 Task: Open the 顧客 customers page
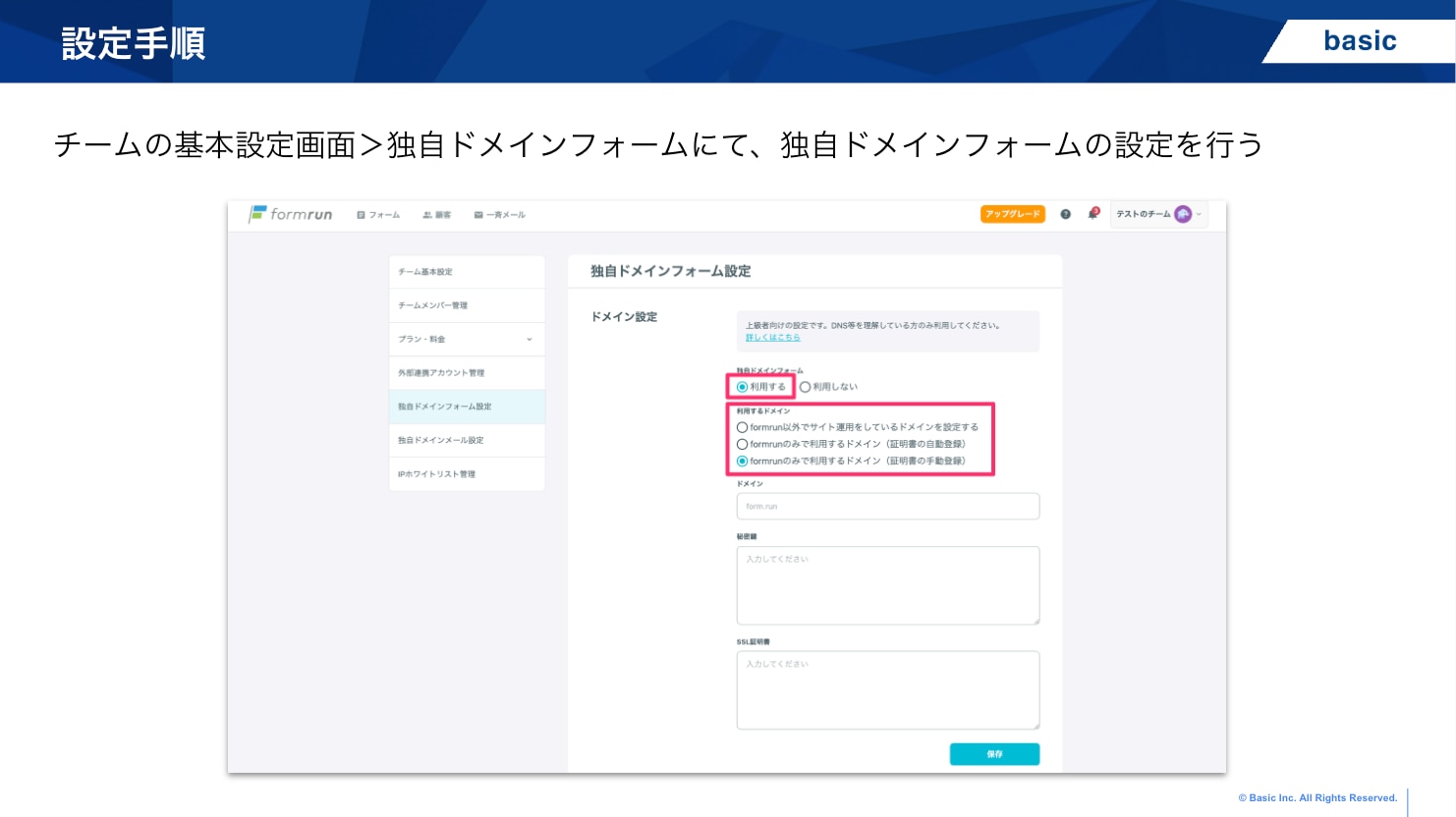coord(436,215)
